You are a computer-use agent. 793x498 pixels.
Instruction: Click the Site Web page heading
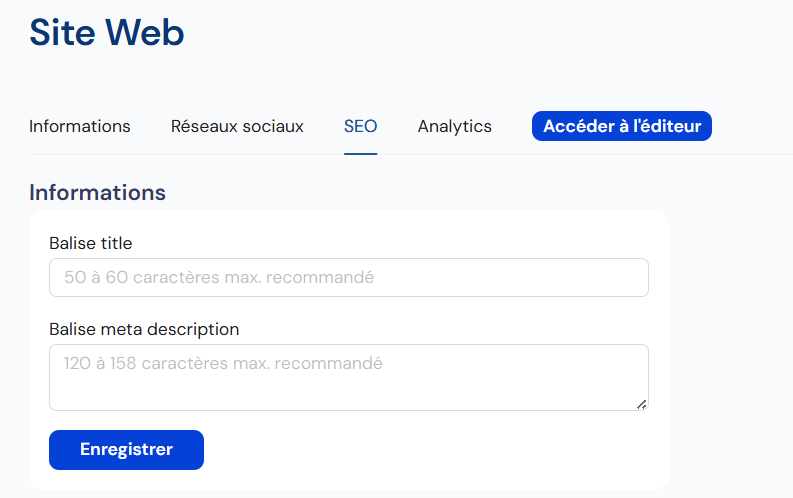[x=107, y=32]
